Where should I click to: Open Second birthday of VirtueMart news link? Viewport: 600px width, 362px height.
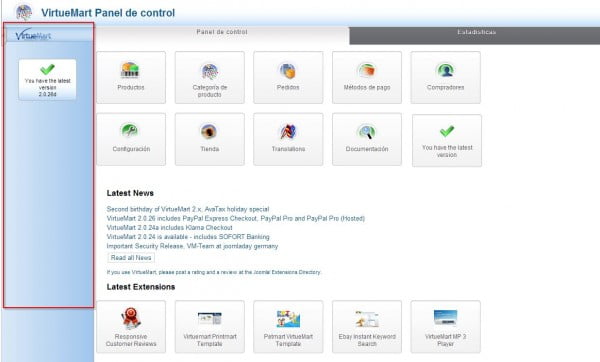pos(188,209)
